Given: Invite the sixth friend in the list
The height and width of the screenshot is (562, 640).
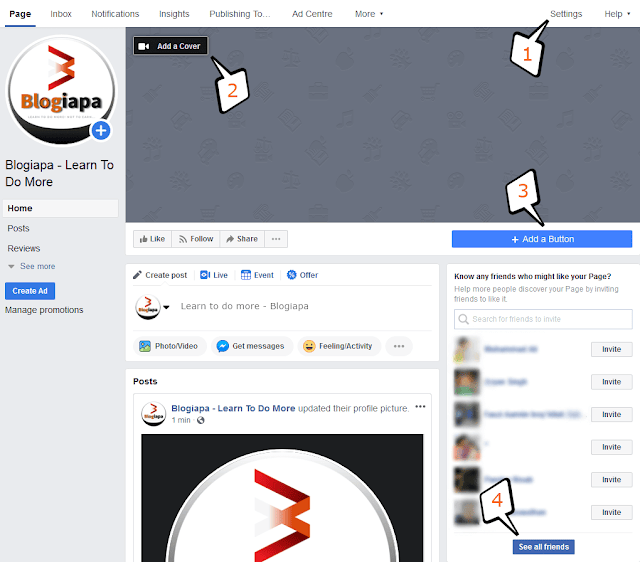Looking at the screenshot, I should click(x=611, y=513).
